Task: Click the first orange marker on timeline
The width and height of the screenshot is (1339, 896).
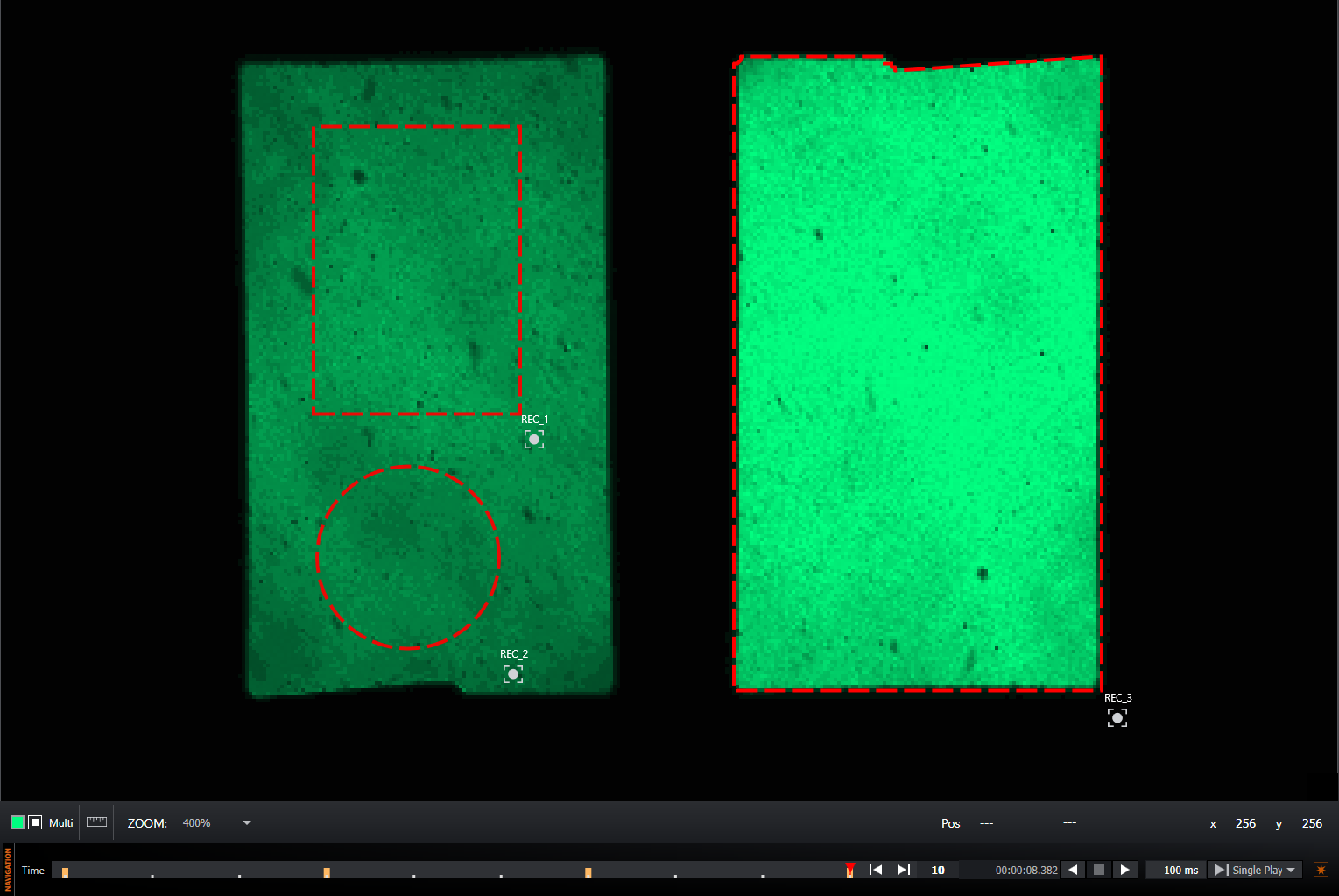Action: [x=66, y=872]
